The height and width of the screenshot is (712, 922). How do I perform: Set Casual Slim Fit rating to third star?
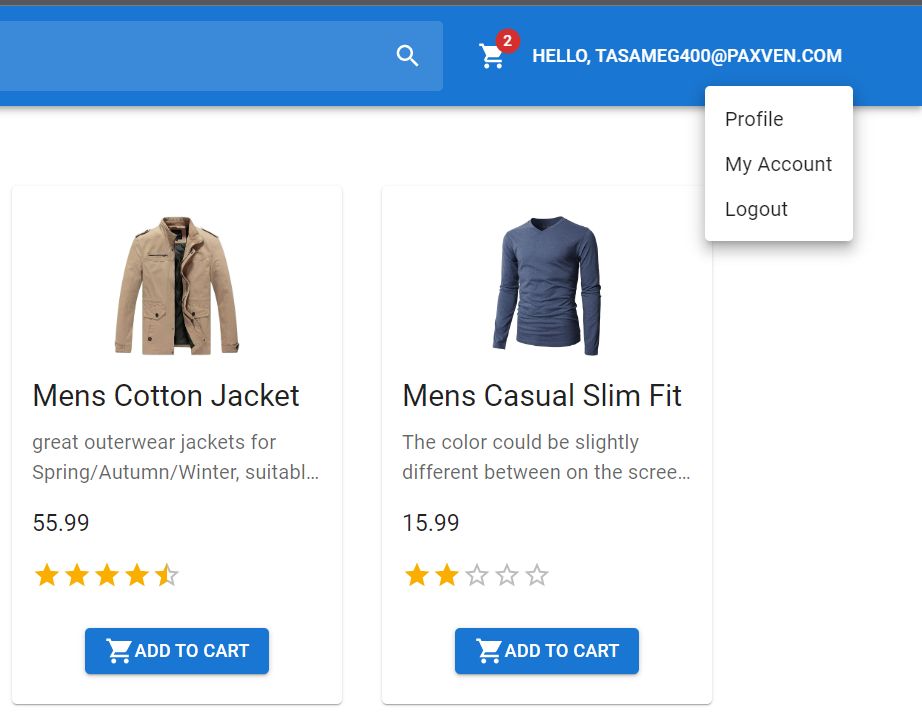pos(477,575)
